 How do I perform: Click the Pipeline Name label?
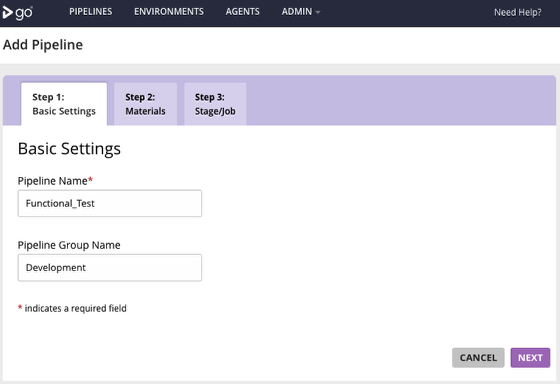55,181
